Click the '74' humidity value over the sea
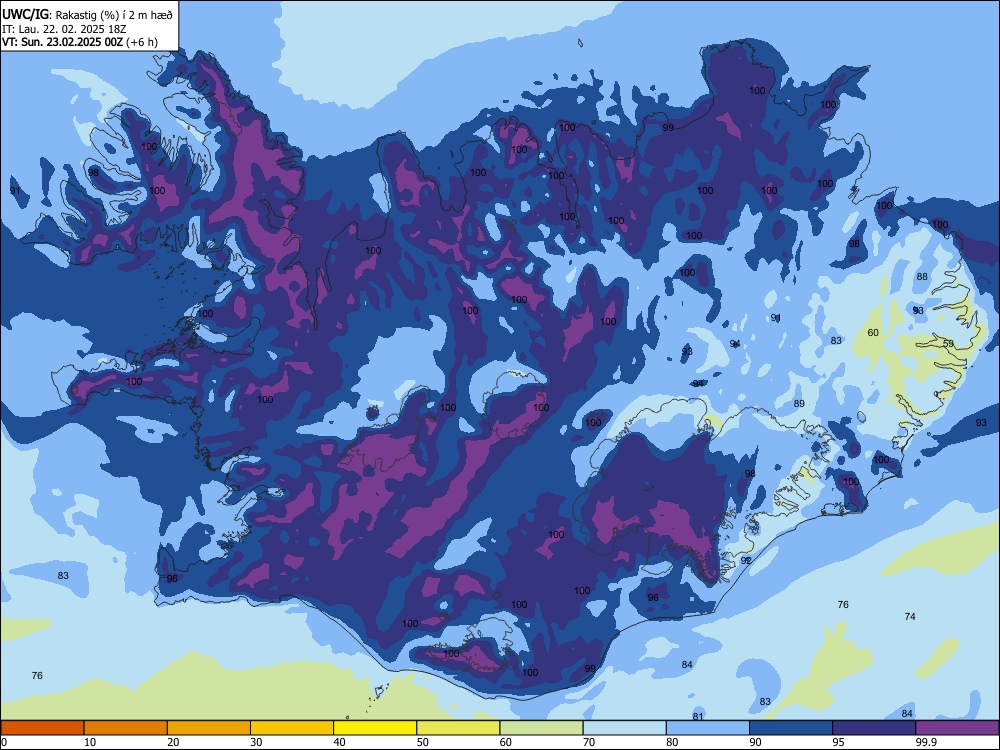 [910, 616]
